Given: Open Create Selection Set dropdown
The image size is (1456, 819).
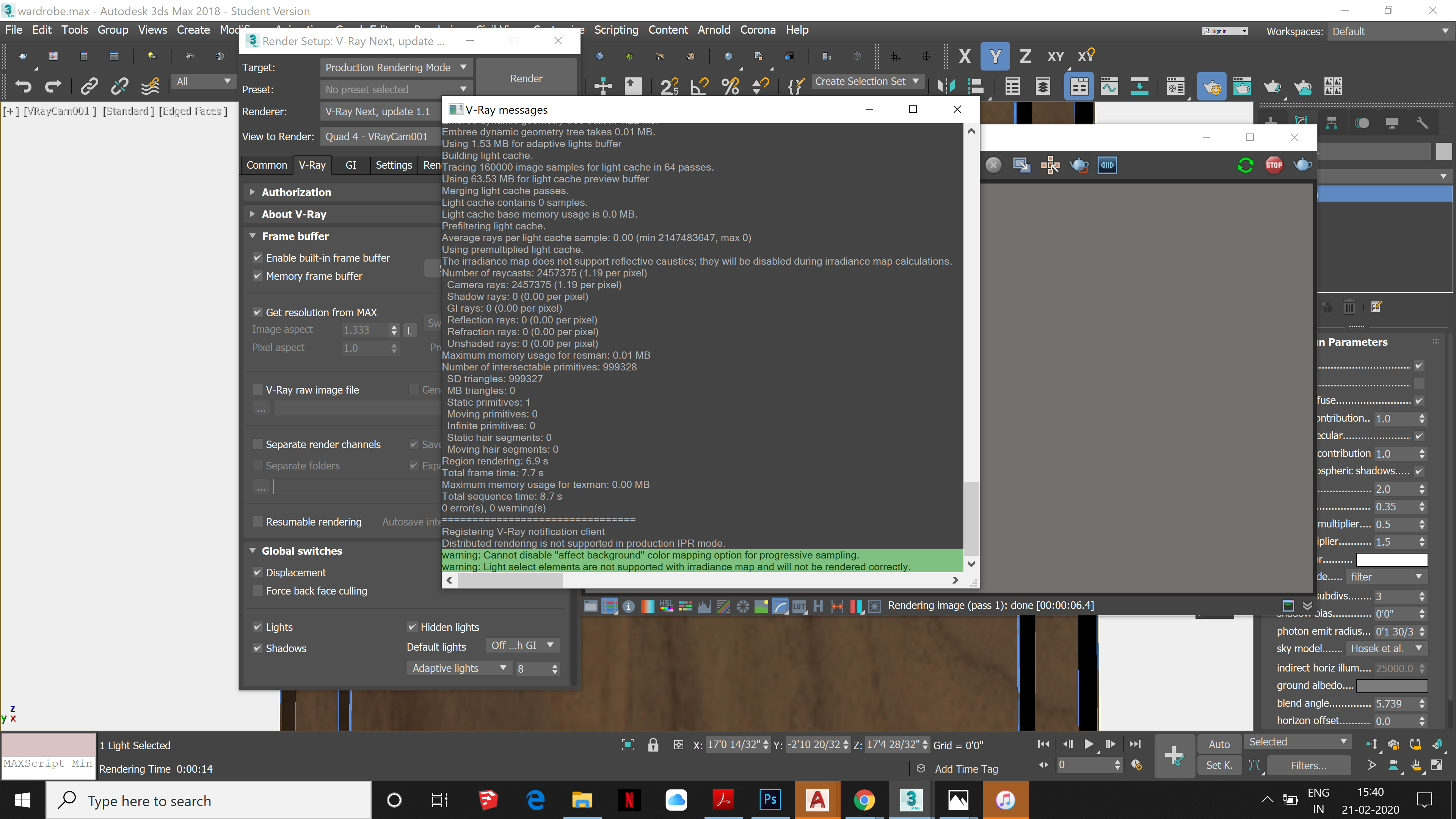Looking at the screenshot, I should (868, 82).
